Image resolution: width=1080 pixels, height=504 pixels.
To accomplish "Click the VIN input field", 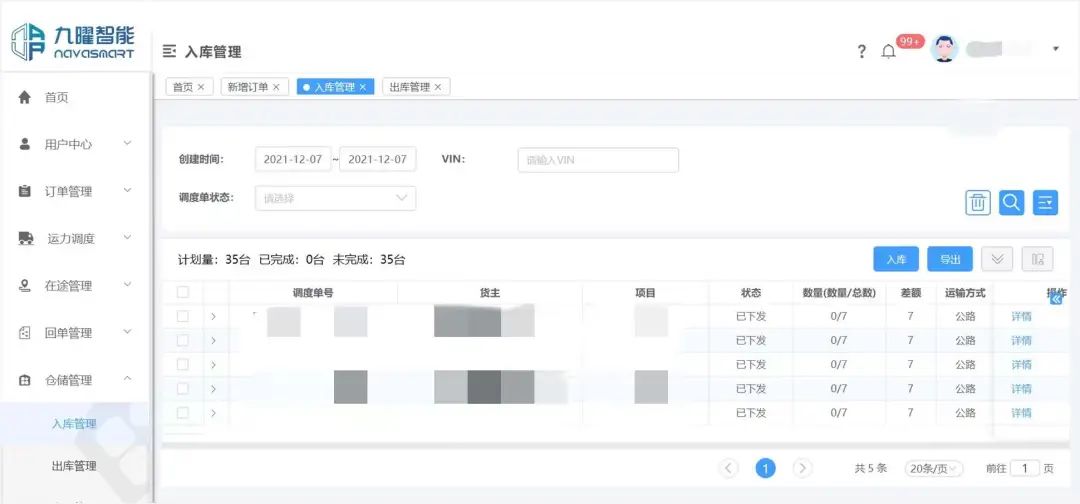I will click(598, 160).
